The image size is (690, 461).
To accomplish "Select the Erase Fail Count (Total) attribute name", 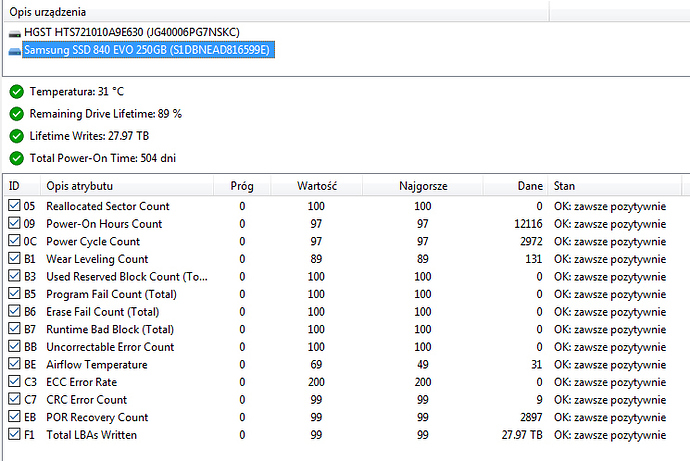I will (x=103, y=311).
